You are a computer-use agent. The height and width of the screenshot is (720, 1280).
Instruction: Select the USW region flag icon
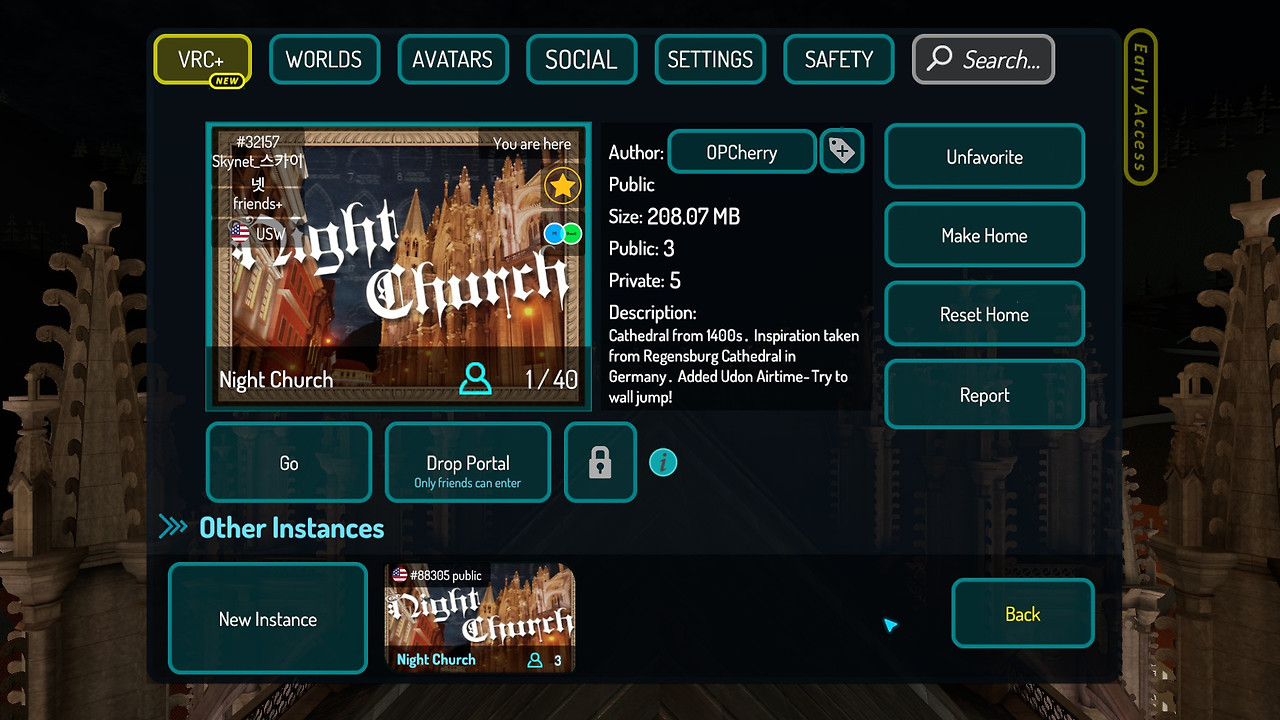[x=239, y=233]
